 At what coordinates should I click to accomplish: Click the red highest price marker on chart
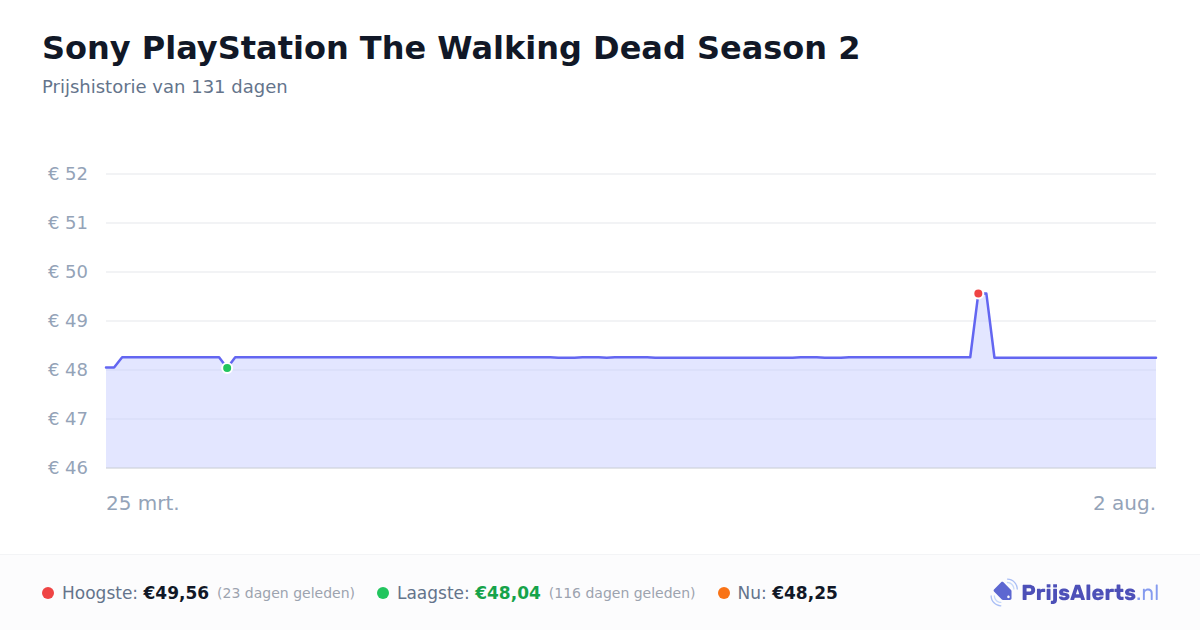pyautogui.click(x=978, y=293)
